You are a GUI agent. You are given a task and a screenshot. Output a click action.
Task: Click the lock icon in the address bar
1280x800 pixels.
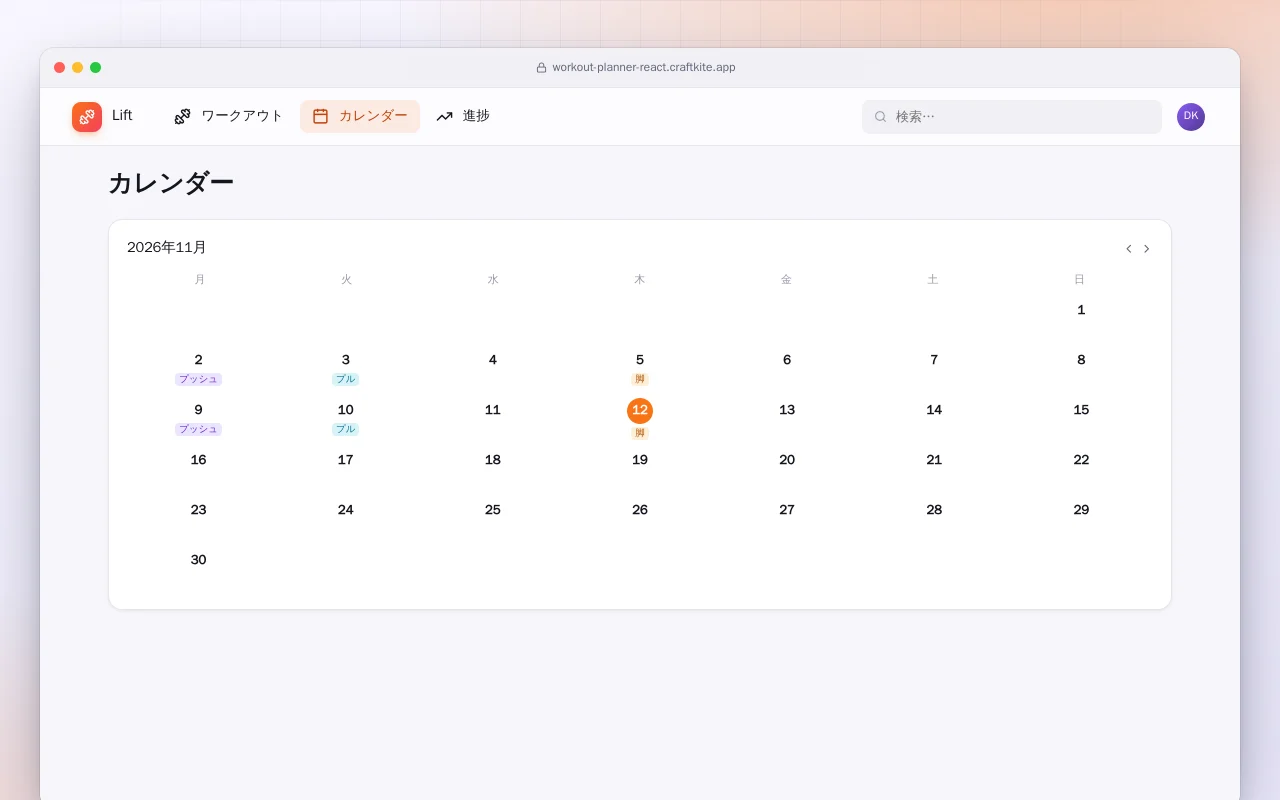pos(541,68)
